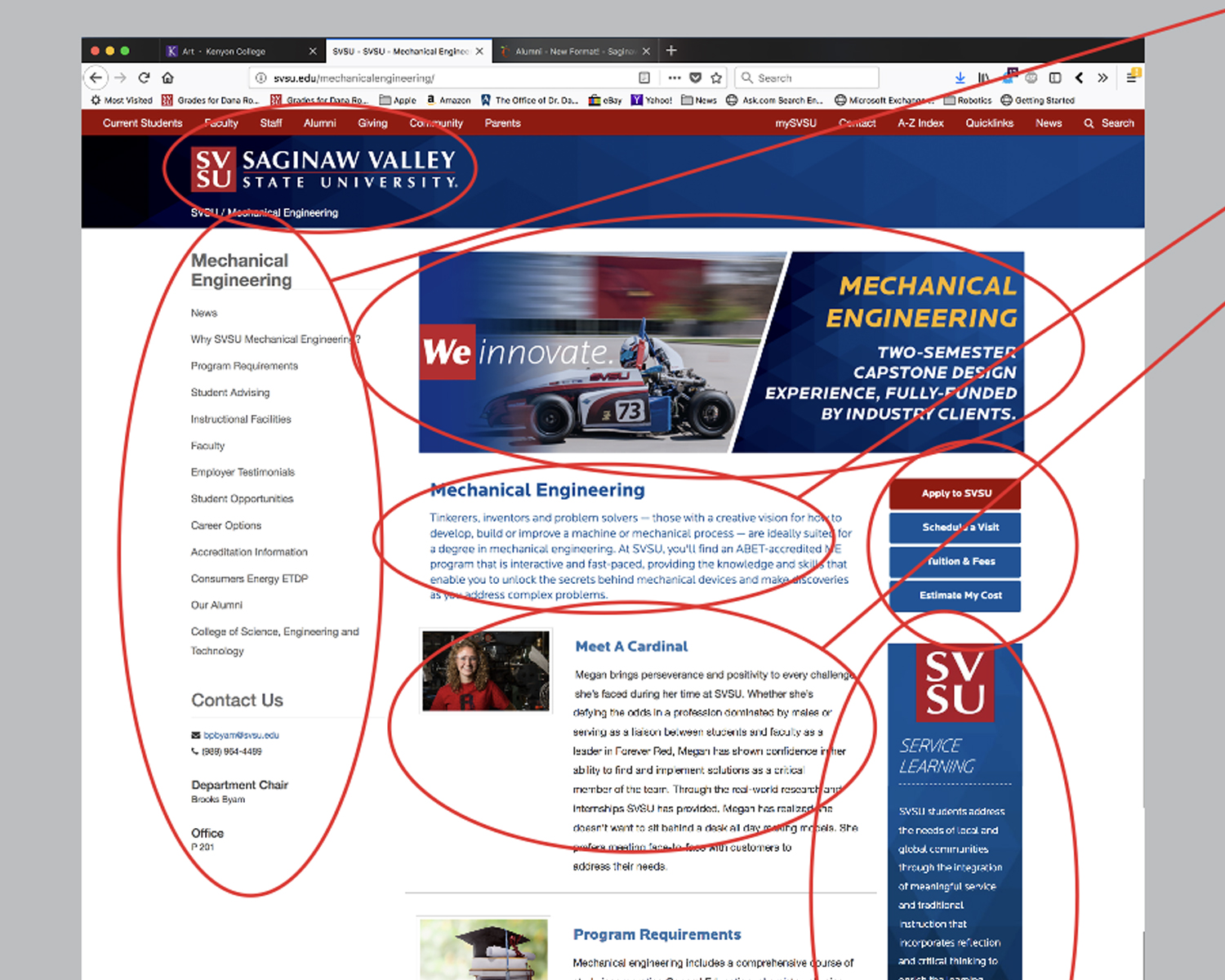Open the Firefox hamburger menu
Image resolution: width=1225 pixels, height=980 pixels.
click(1132, 78)
